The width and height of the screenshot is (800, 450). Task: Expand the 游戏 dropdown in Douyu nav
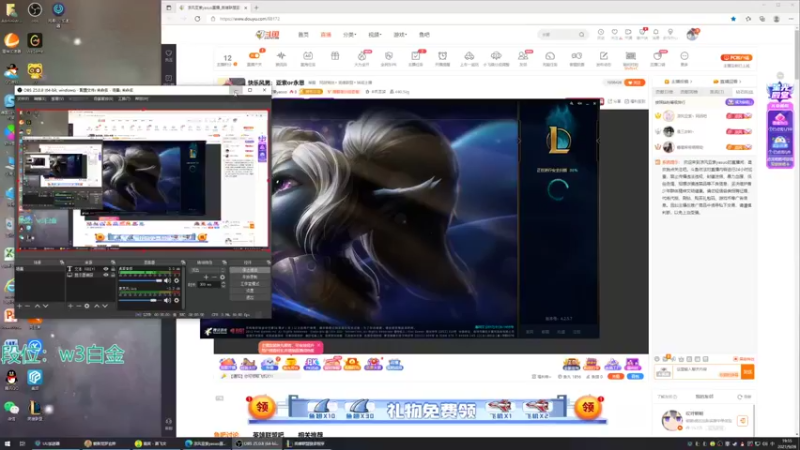pyautogui.click(x=400, y=35)
